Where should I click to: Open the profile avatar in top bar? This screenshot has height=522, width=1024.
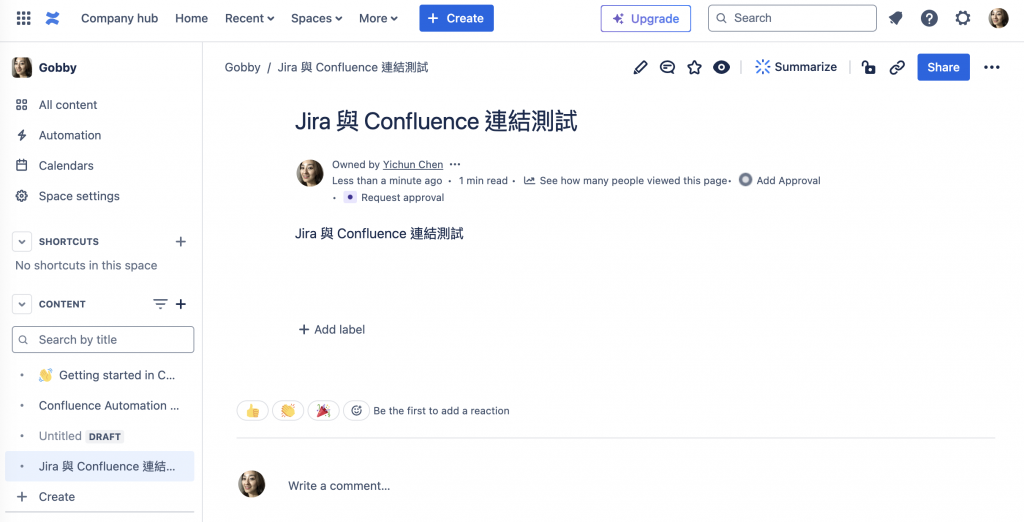tap(999, 18)
